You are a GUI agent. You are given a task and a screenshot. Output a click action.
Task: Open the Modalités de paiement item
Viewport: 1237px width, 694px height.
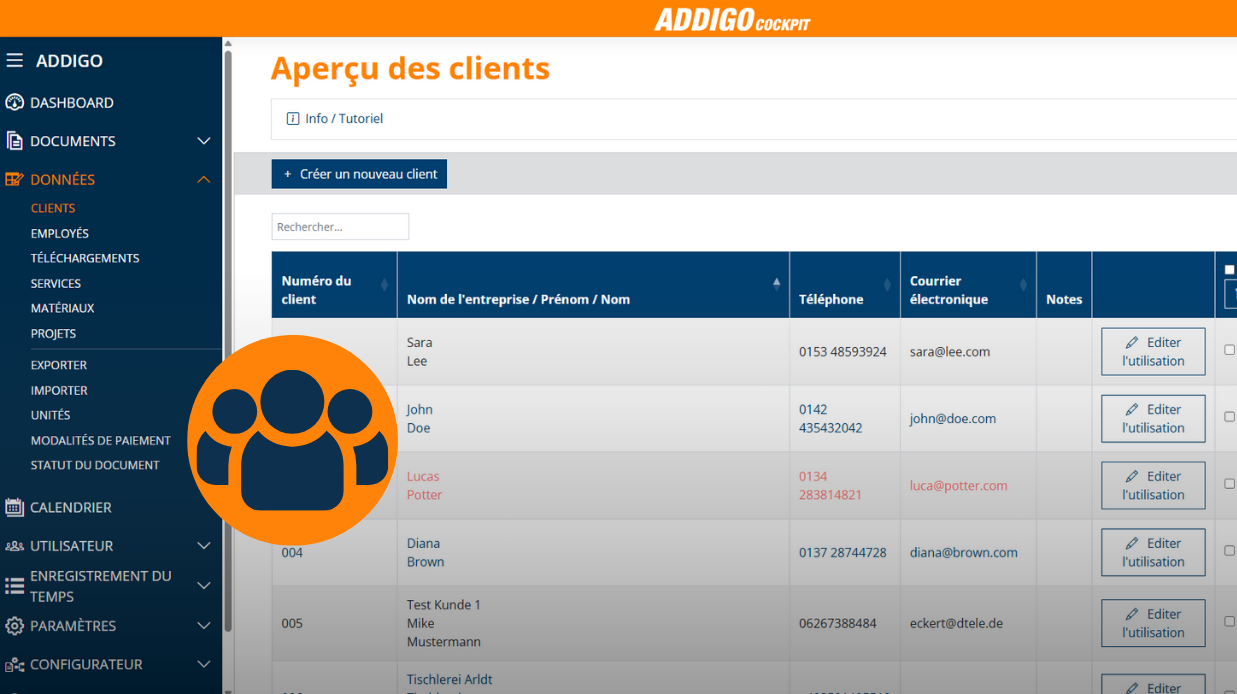pyautogui.click(x=101, y=440)
